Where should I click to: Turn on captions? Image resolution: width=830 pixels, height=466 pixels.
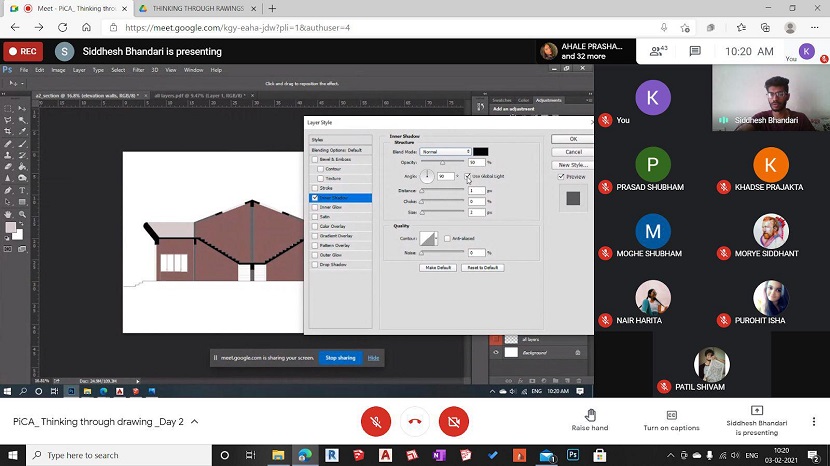pyautogui.click(x=671, y=415)
